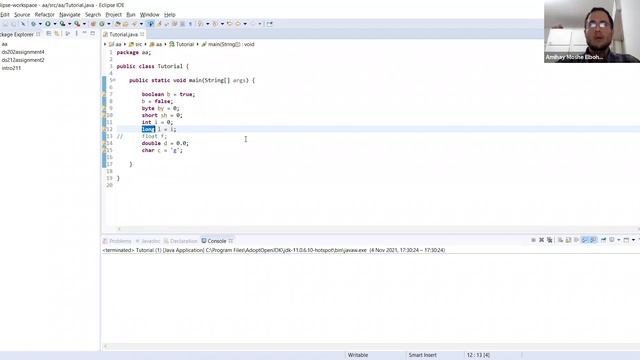640x360 pixels.
Task: Collapse the main method fold at line 5
Action: tap(114, 80)
